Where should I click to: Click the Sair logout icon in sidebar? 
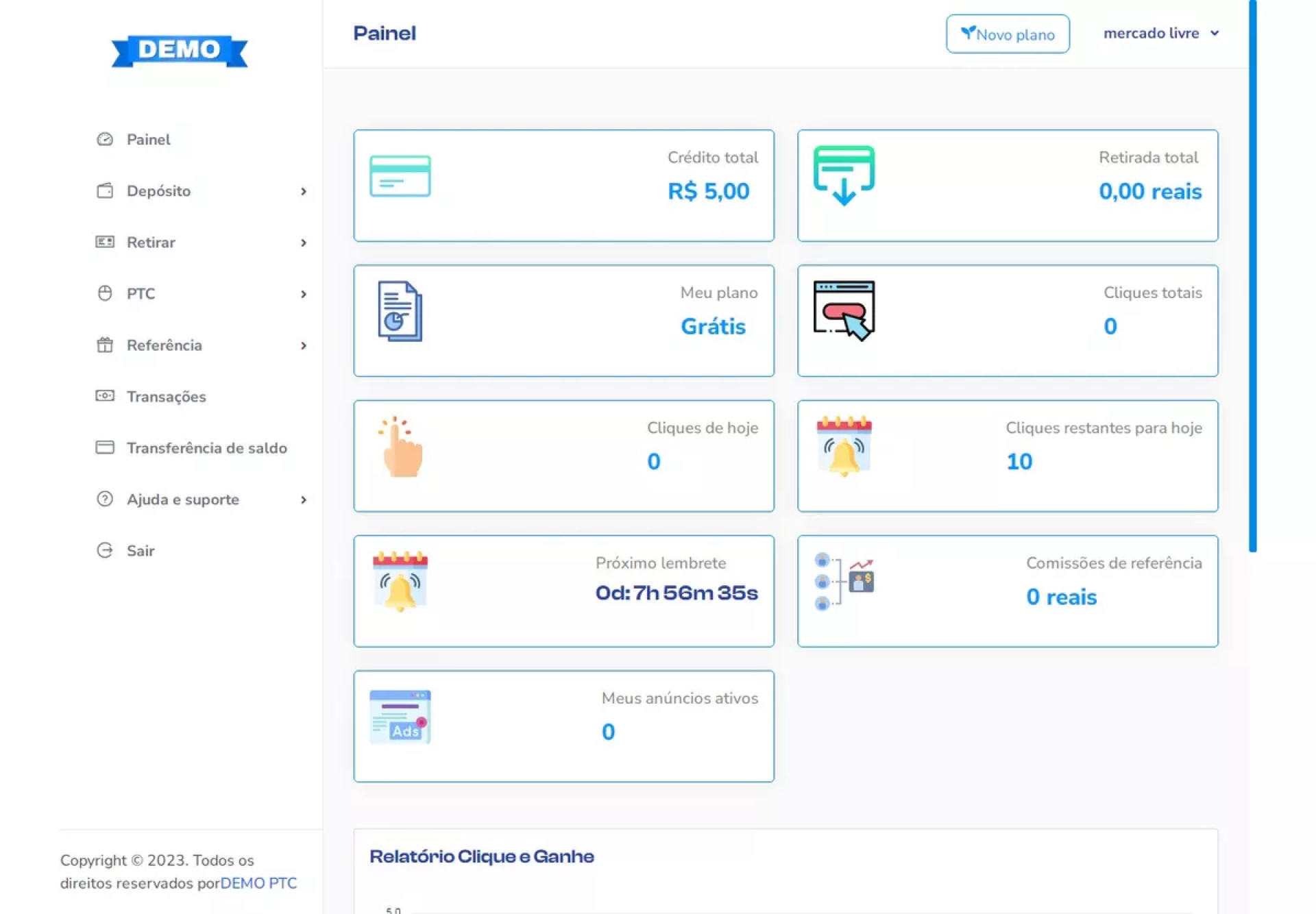pos(105,550)
